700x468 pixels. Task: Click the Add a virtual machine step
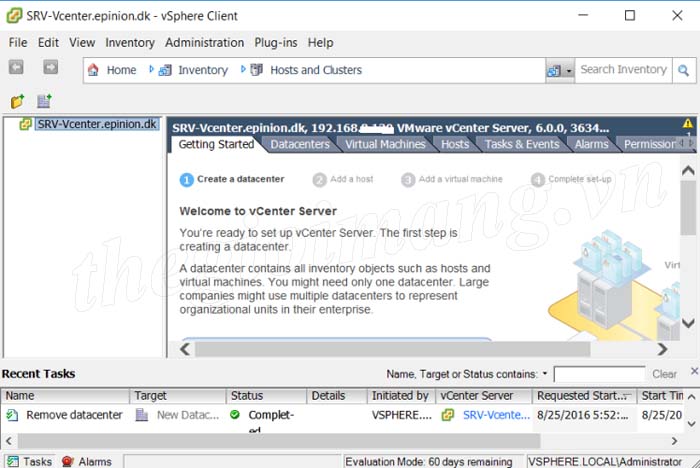point(452,180)
